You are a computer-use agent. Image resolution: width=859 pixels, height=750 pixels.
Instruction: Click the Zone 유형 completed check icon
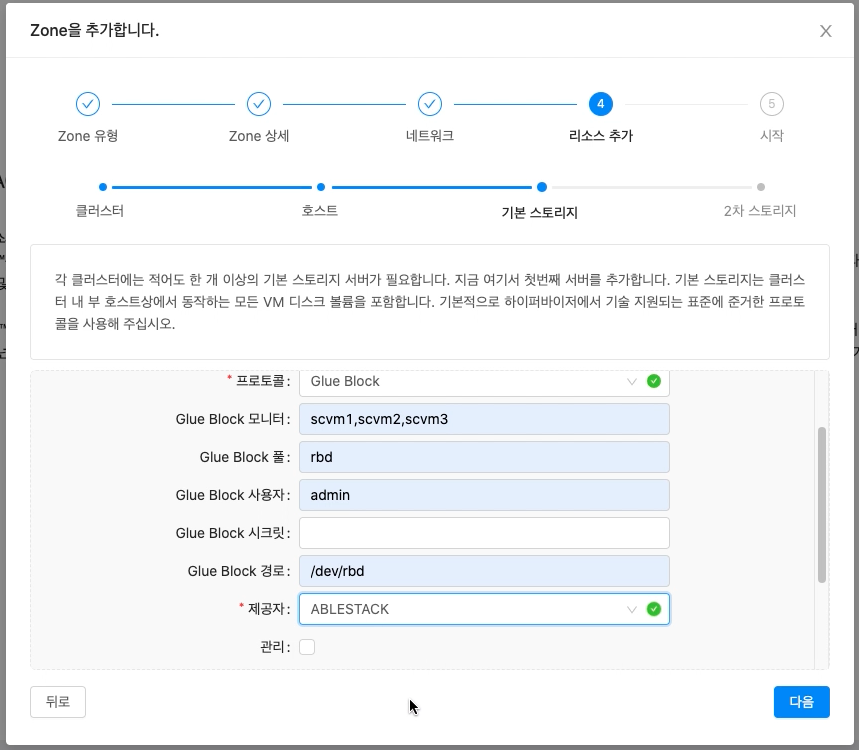pos(87,104)
